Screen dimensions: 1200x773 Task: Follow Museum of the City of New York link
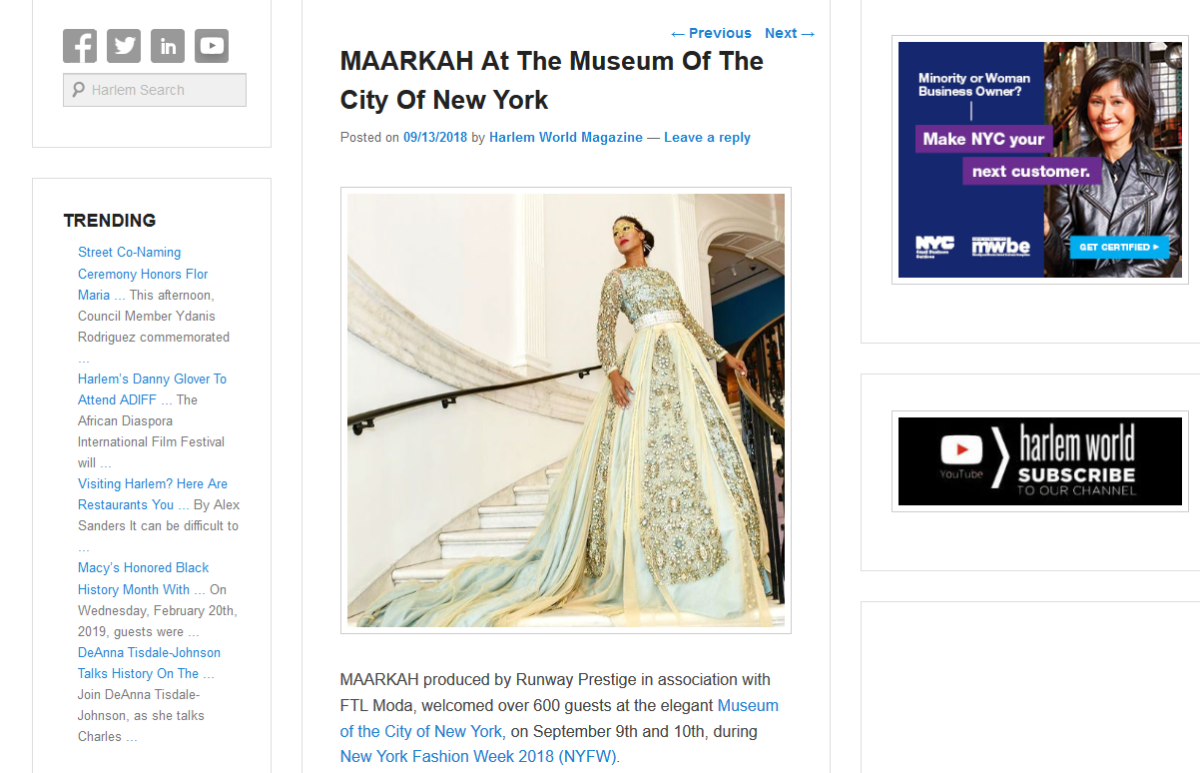pos(559,718)
